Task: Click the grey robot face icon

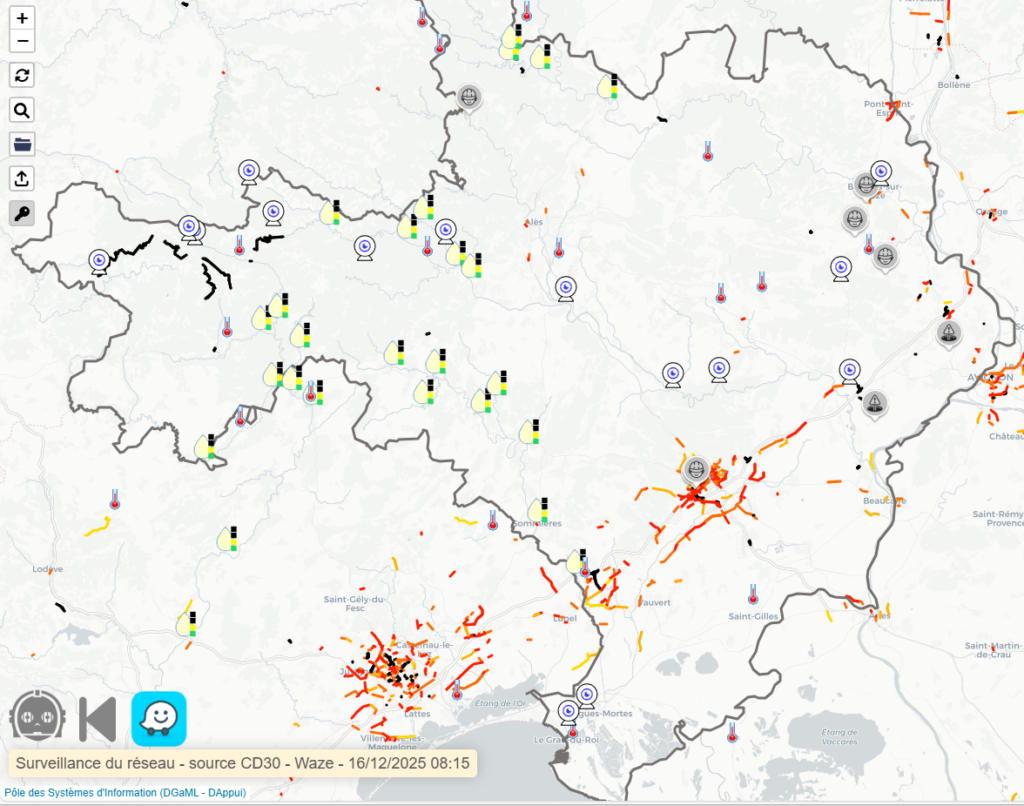Action: coord(38,719)
